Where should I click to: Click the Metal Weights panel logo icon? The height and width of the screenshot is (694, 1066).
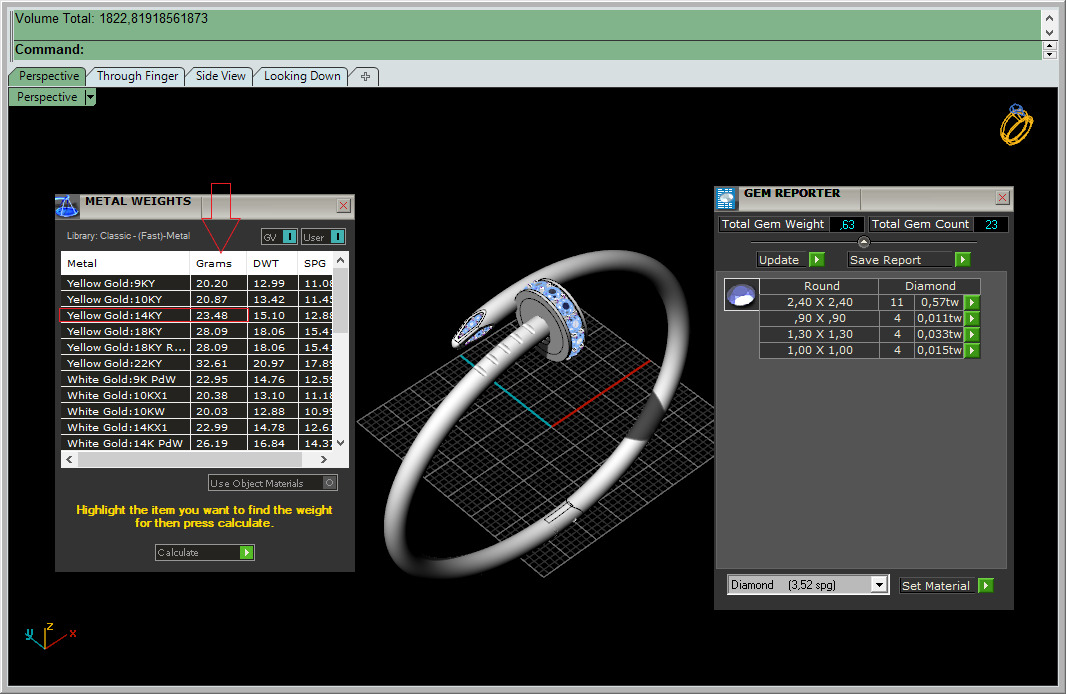click(67, 207)
